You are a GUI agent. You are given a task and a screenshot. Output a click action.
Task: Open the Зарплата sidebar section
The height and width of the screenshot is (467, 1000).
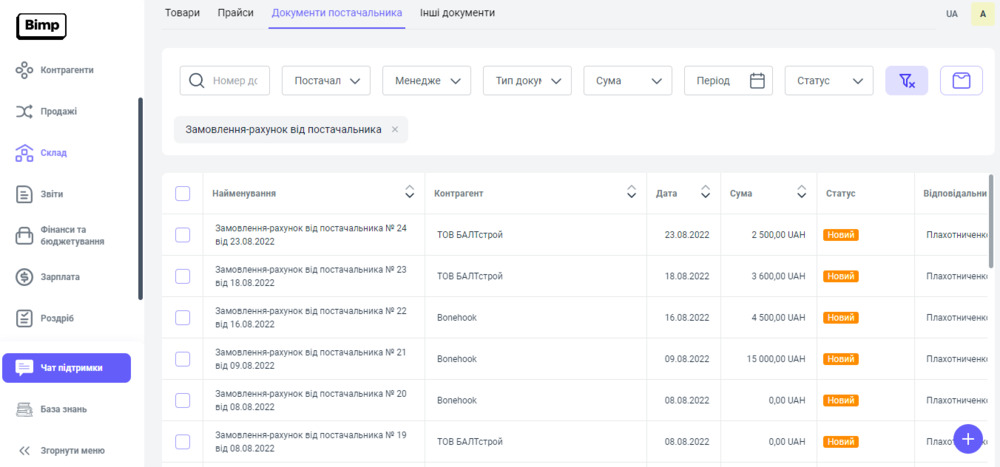pyautogui.click(x=60, y=277)
